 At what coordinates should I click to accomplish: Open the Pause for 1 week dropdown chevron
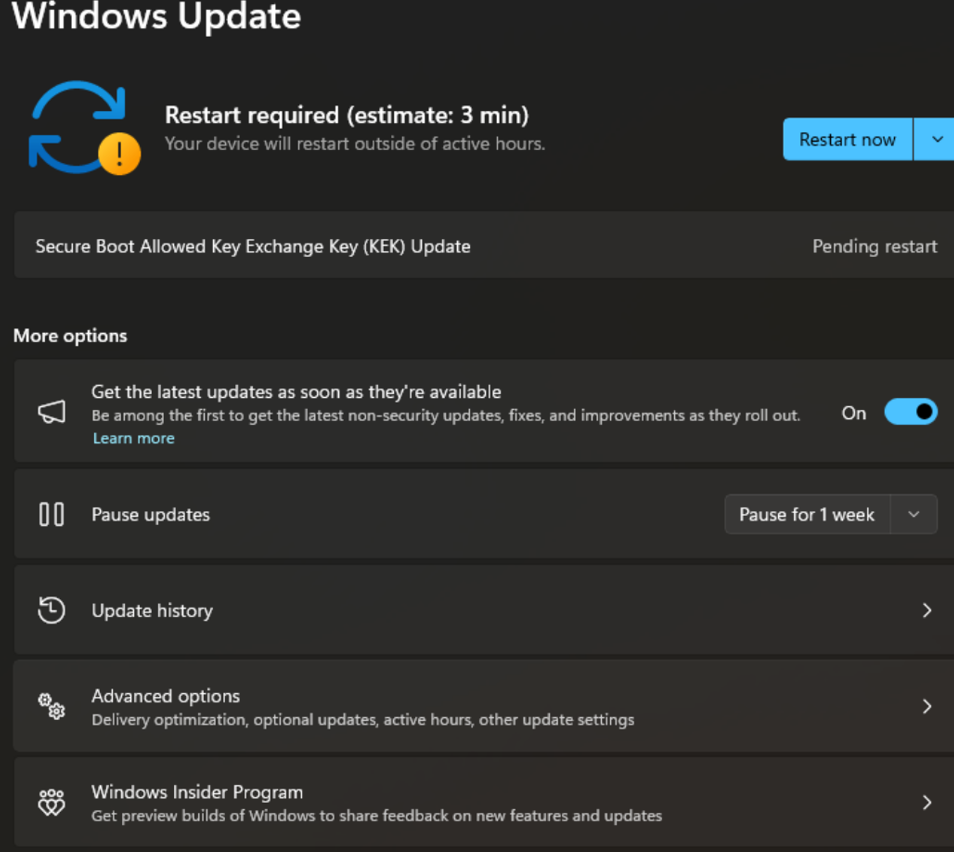(x=914, y=514)
